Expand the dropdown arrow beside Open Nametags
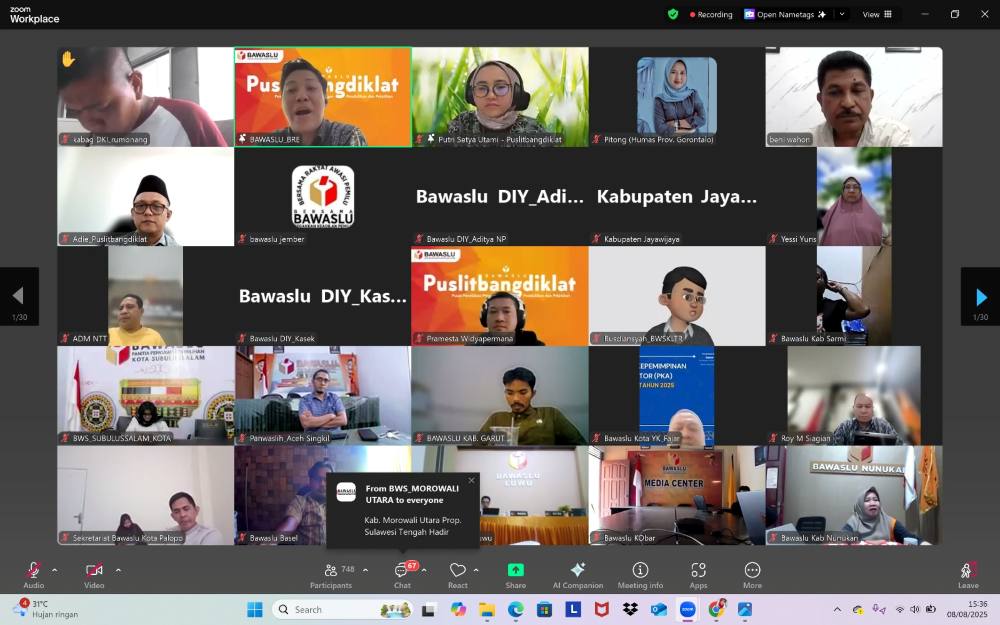This screenshot has height=625, width=1000. (842, 14)
